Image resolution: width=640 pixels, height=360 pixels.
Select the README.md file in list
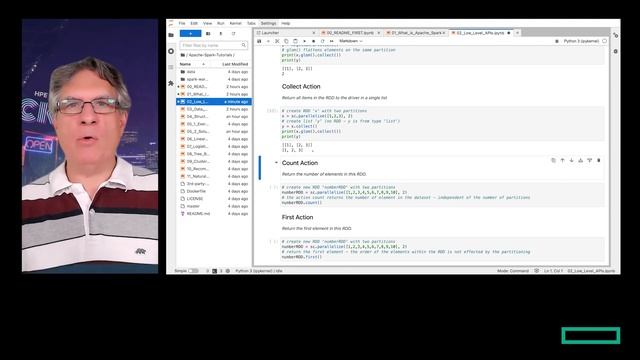tap(214, 213)
